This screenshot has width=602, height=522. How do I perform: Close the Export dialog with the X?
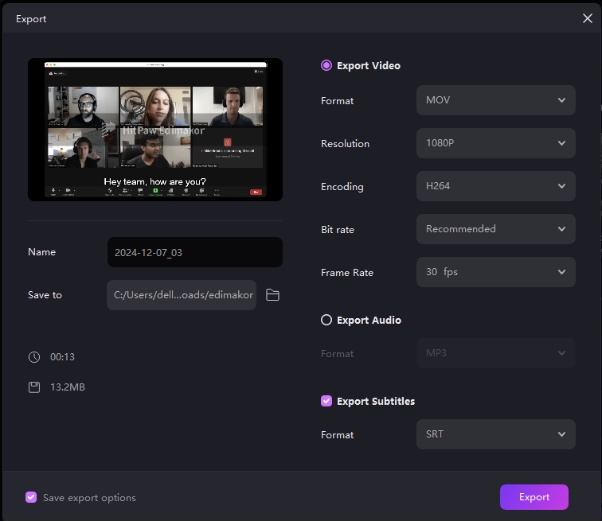tap(587, 18)
